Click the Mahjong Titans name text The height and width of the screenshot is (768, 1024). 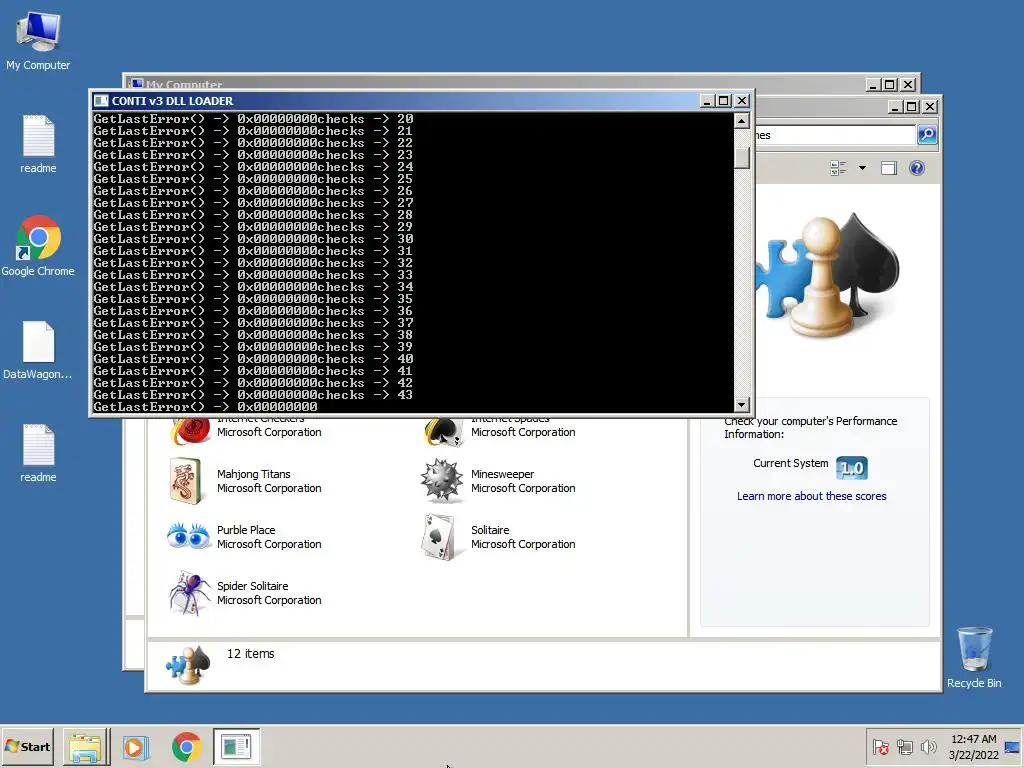click(x=253, y=474)
